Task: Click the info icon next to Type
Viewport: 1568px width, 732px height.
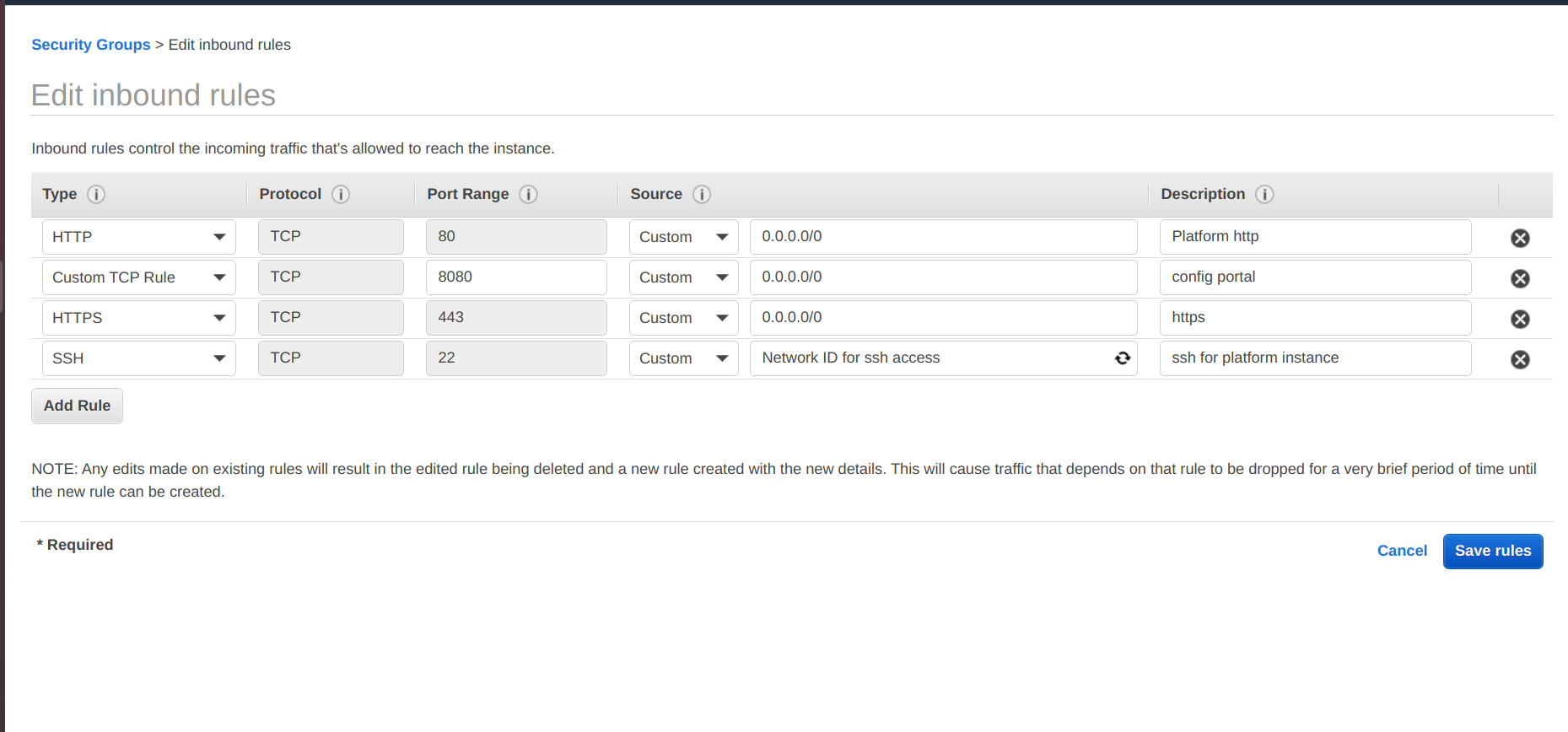Action: (96, 195)
